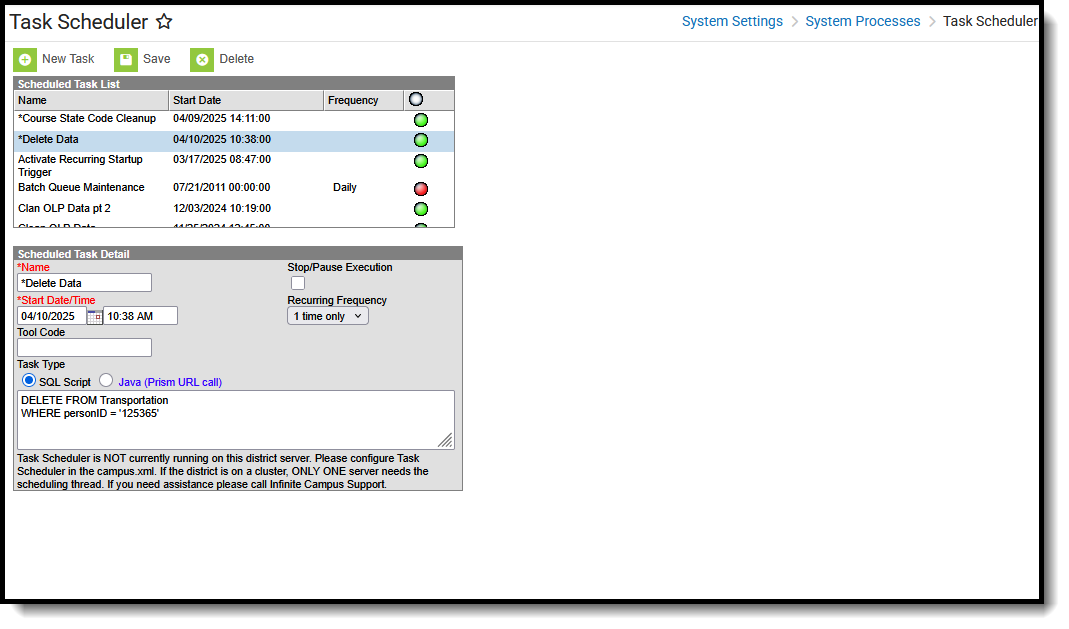This screenshot has height=629, width=1069.
Task: Click start date 04/10/2025 10:38:00
Action: point(222,139)
